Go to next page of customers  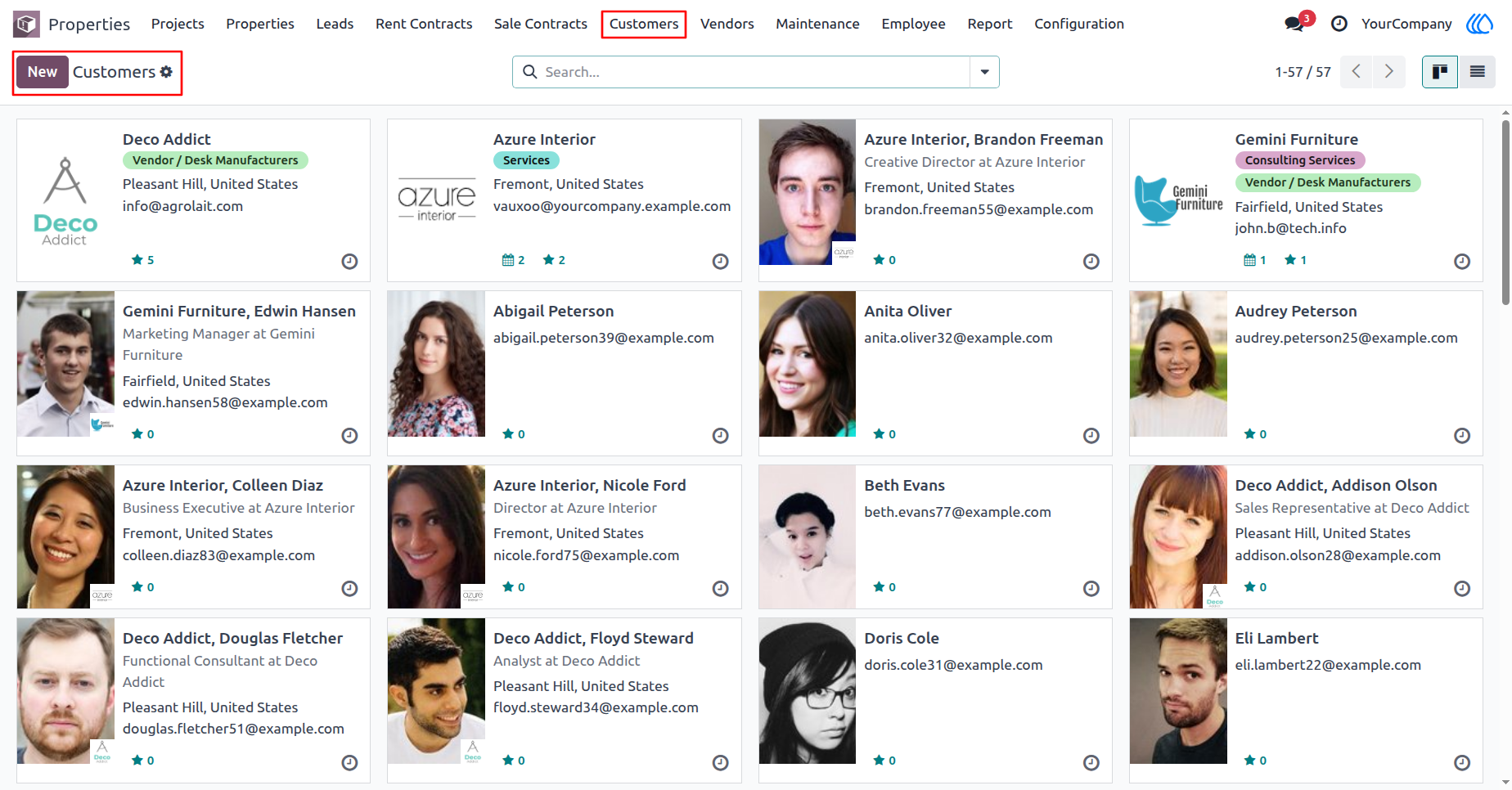tap(1389, 72)
